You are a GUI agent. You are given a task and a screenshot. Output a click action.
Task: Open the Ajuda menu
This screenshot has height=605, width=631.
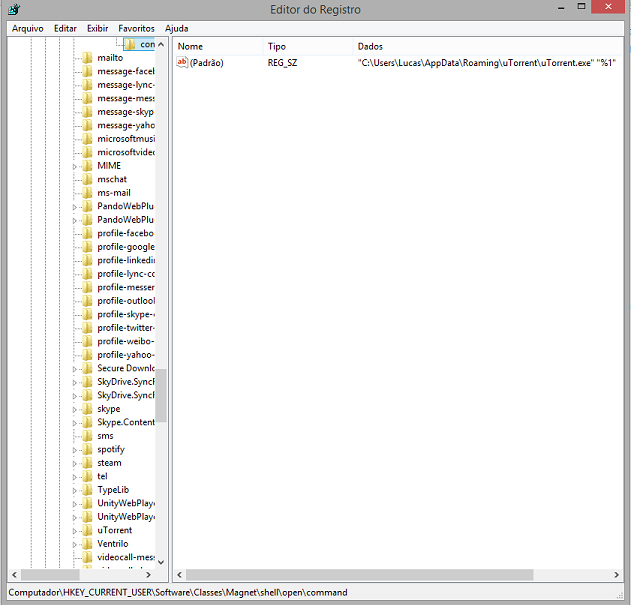pyautogui.click(x=176, y=29)
